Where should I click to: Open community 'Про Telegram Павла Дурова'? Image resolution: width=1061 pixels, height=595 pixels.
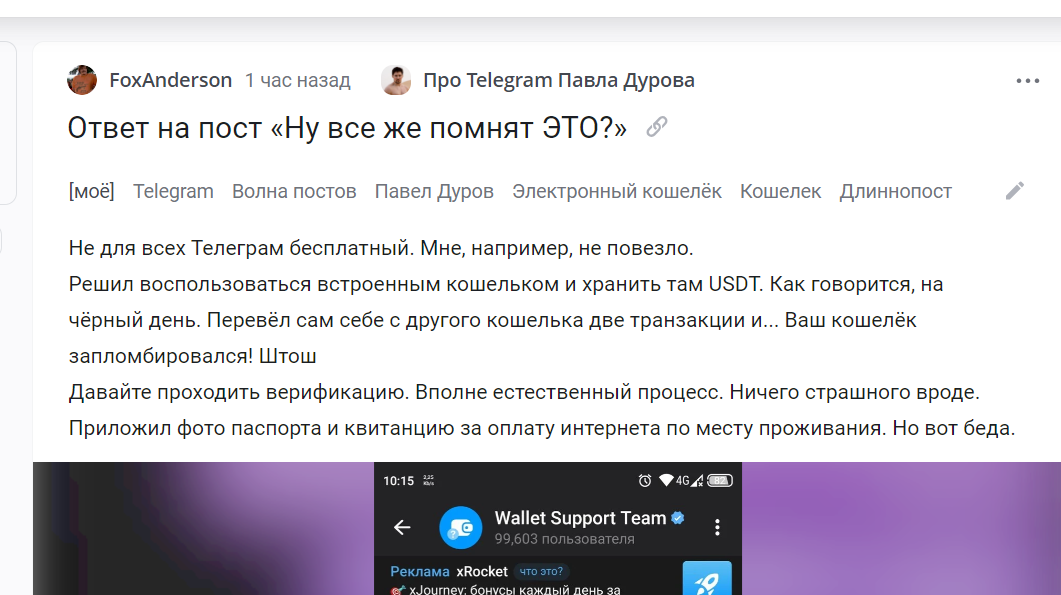point(559,80)
